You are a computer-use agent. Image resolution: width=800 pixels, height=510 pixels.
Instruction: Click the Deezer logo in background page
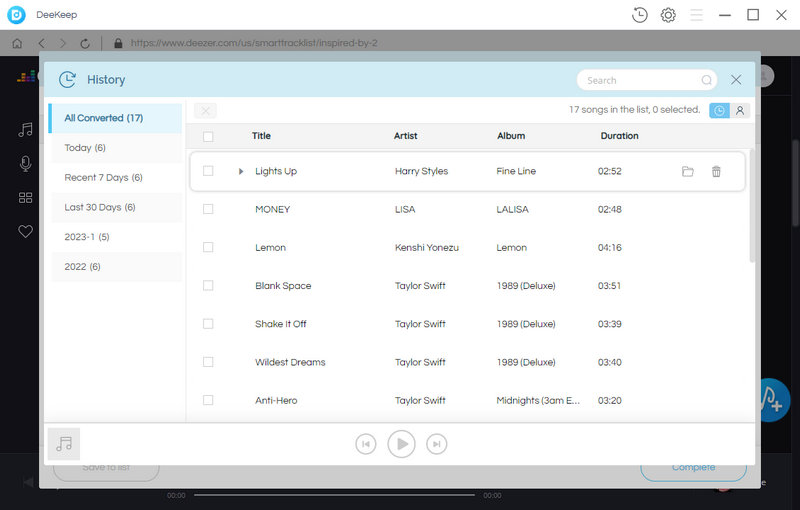coord(26,77)
